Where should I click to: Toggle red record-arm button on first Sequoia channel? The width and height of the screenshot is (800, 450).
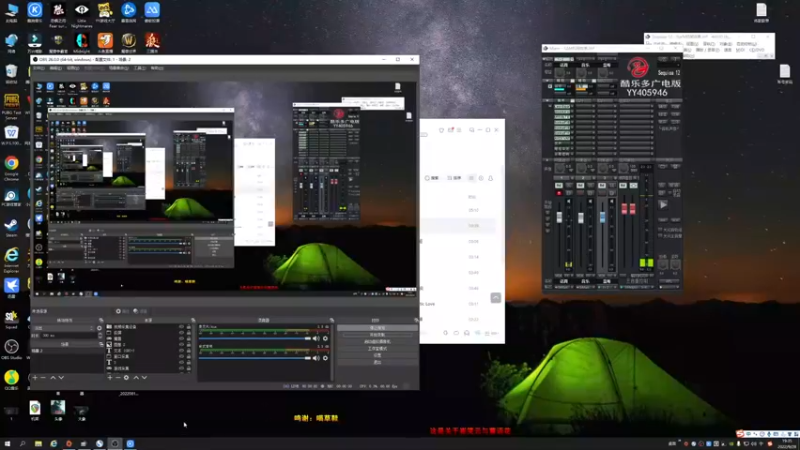(559, 193)
